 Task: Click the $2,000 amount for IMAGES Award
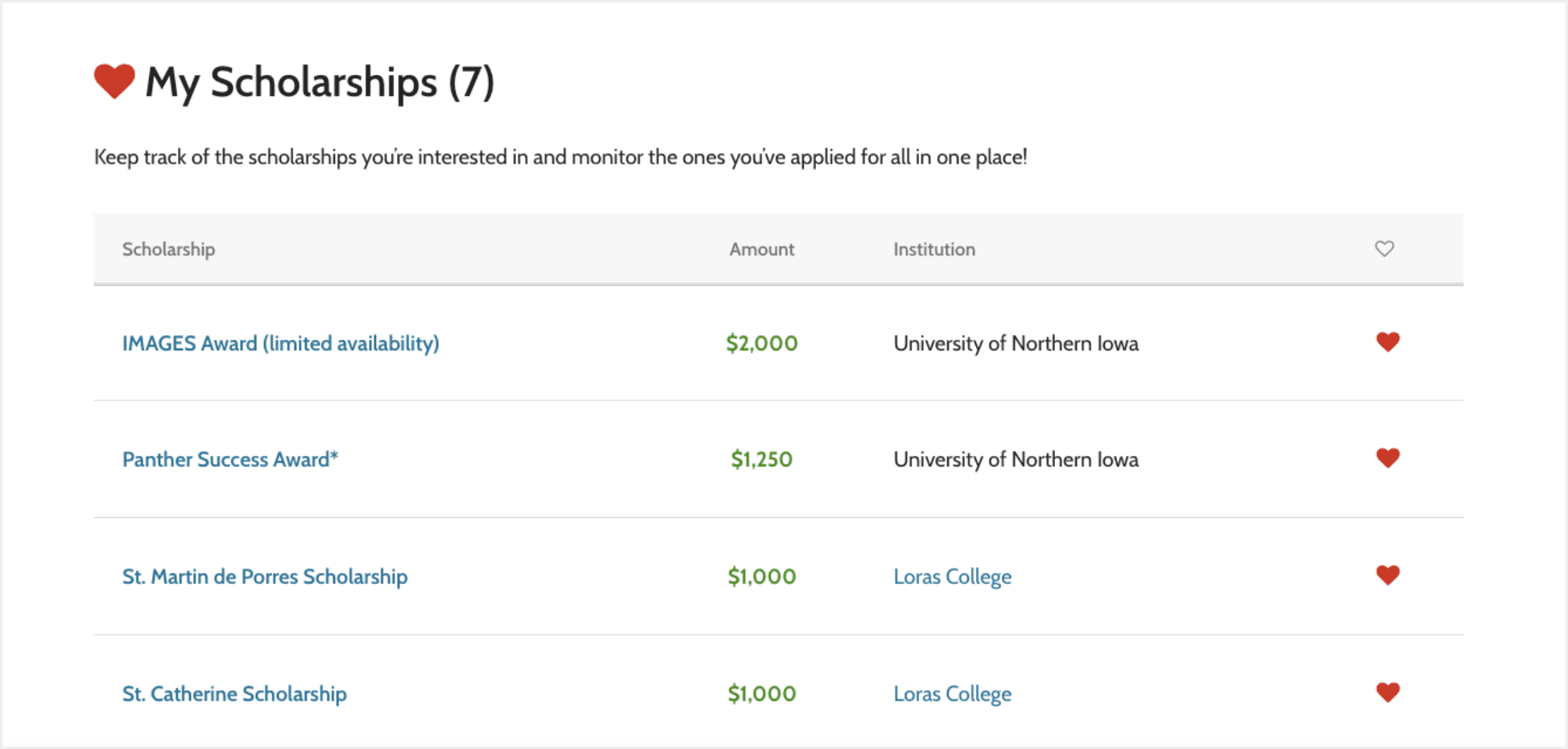tap(761, 344)
